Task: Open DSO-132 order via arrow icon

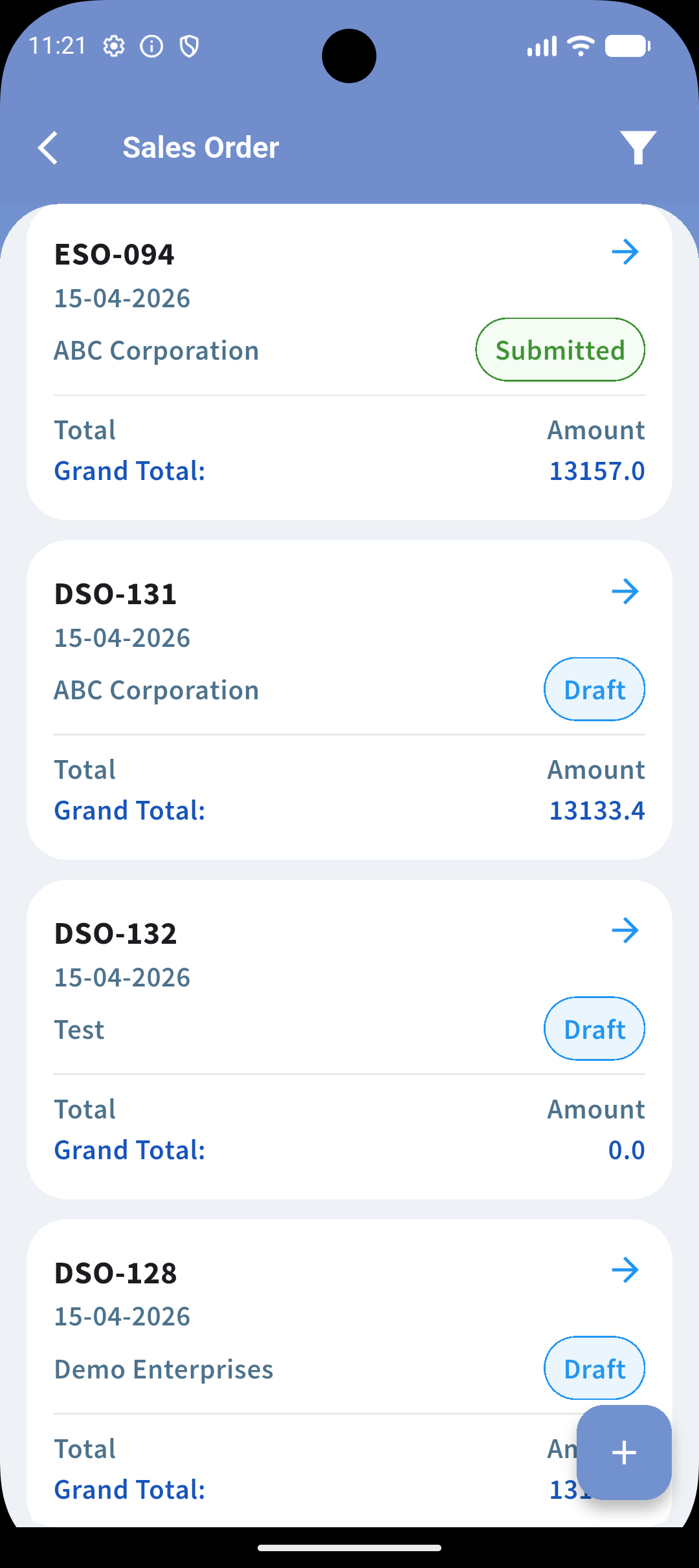Action: (625, 931)
